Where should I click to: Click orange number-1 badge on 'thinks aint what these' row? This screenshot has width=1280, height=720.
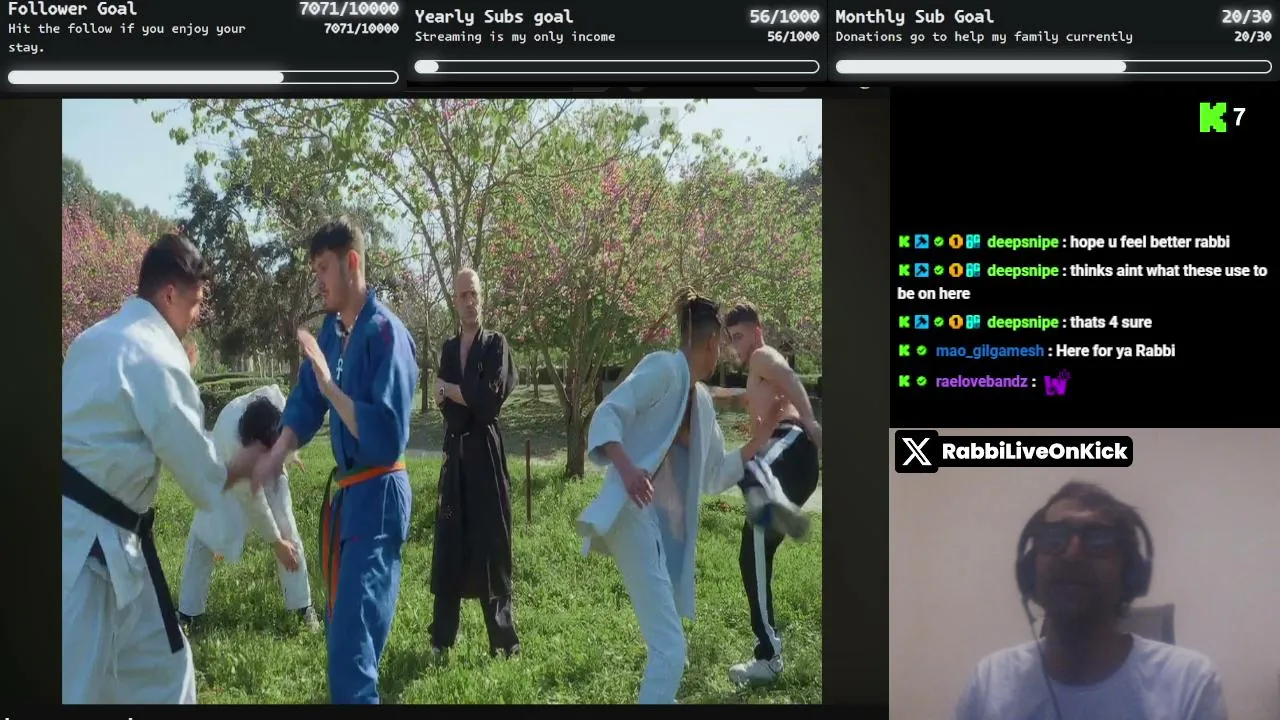[x=955, y=270]
